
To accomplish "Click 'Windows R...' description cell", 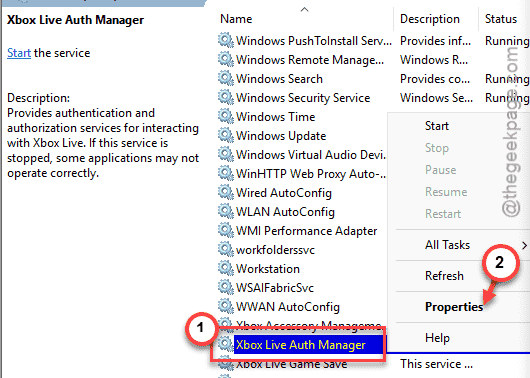I will point(434,60).
